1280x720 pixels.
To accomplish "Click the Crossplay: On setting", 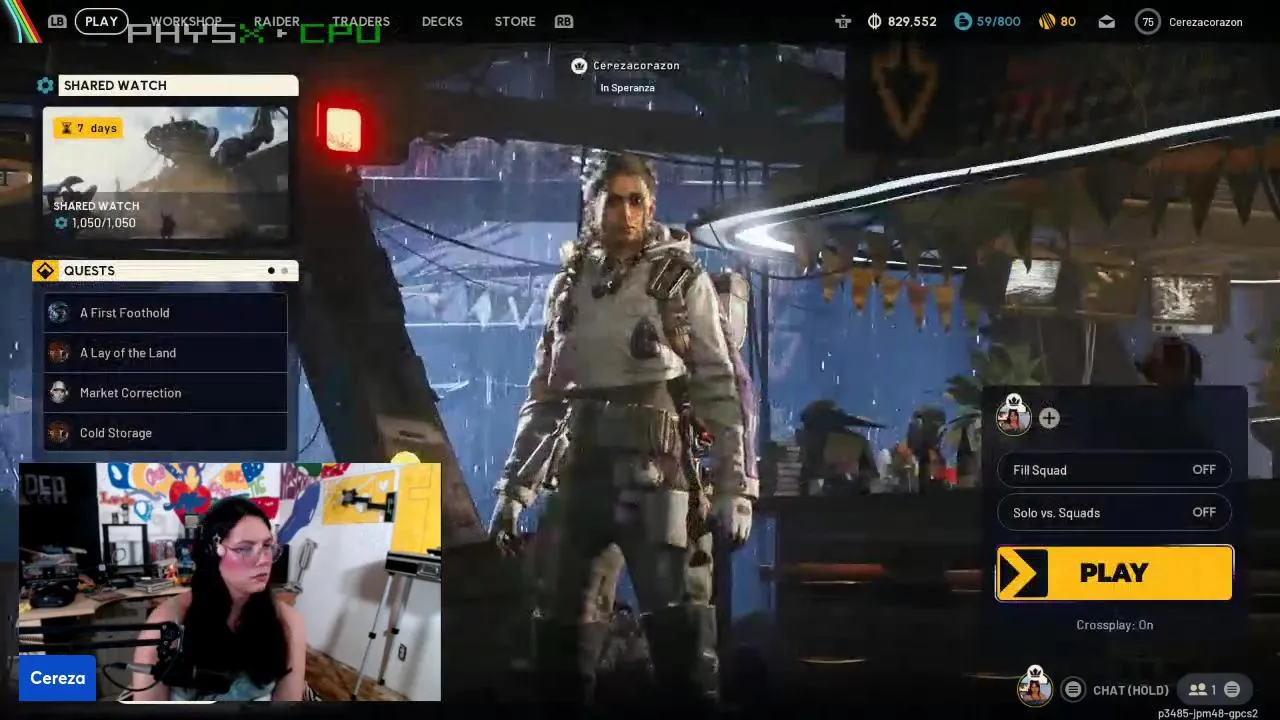I will point(1114,625).
